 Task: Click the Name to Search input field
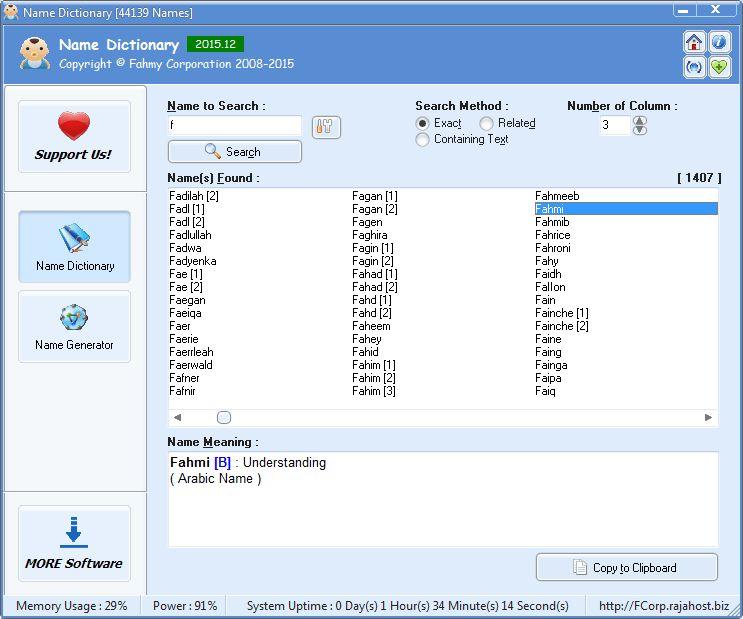(x=235, y=126)
